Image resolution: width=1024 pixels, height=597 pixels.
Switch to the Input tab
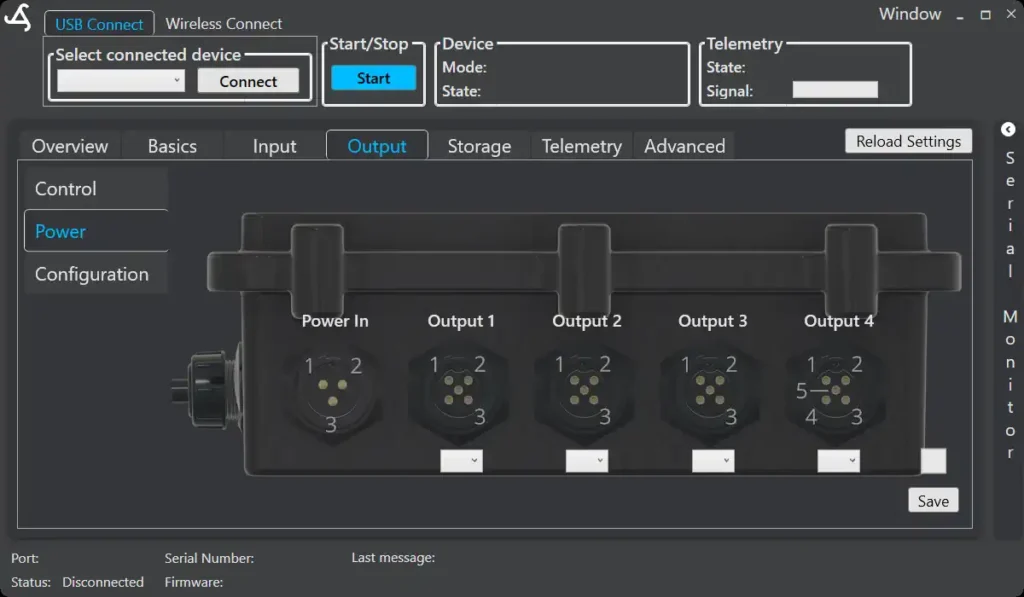[273, 145]
